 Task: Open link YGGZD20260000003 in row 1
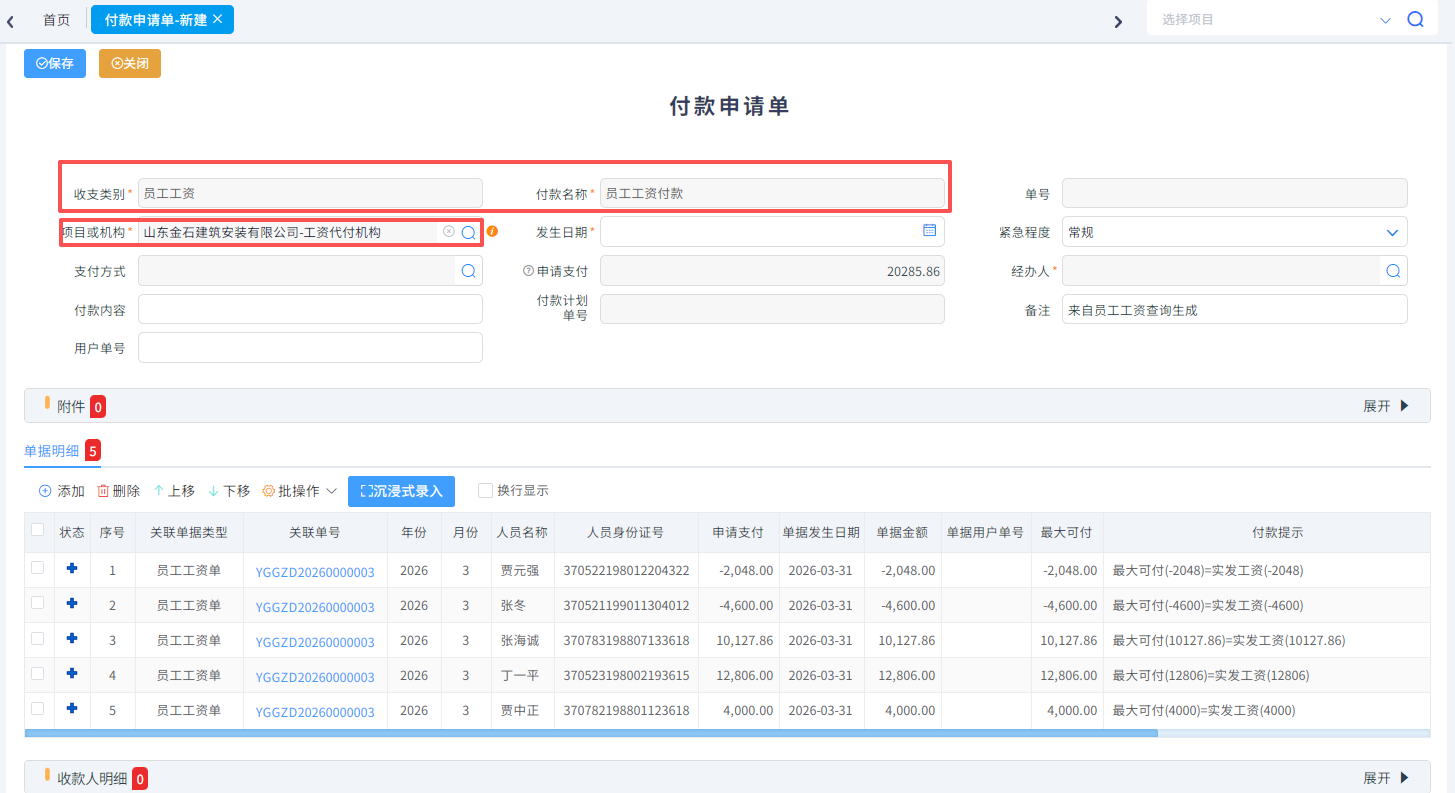[x=315, y=572]
